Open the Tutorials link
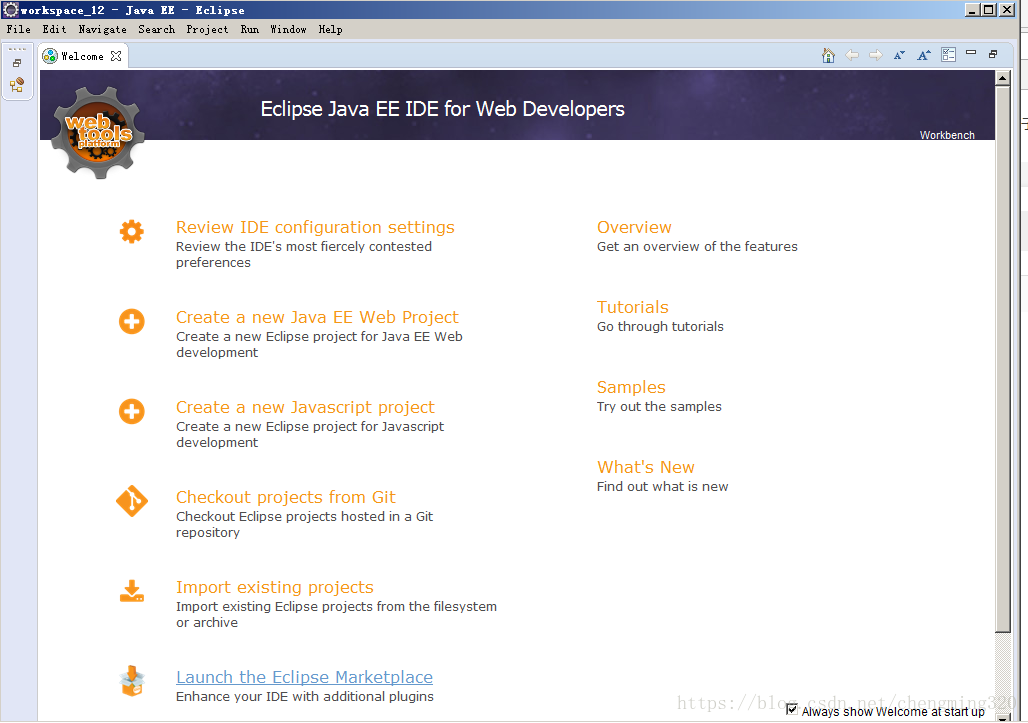Image resolution: width=1028 pixels, height=723 pixels. tap(633, 307)
